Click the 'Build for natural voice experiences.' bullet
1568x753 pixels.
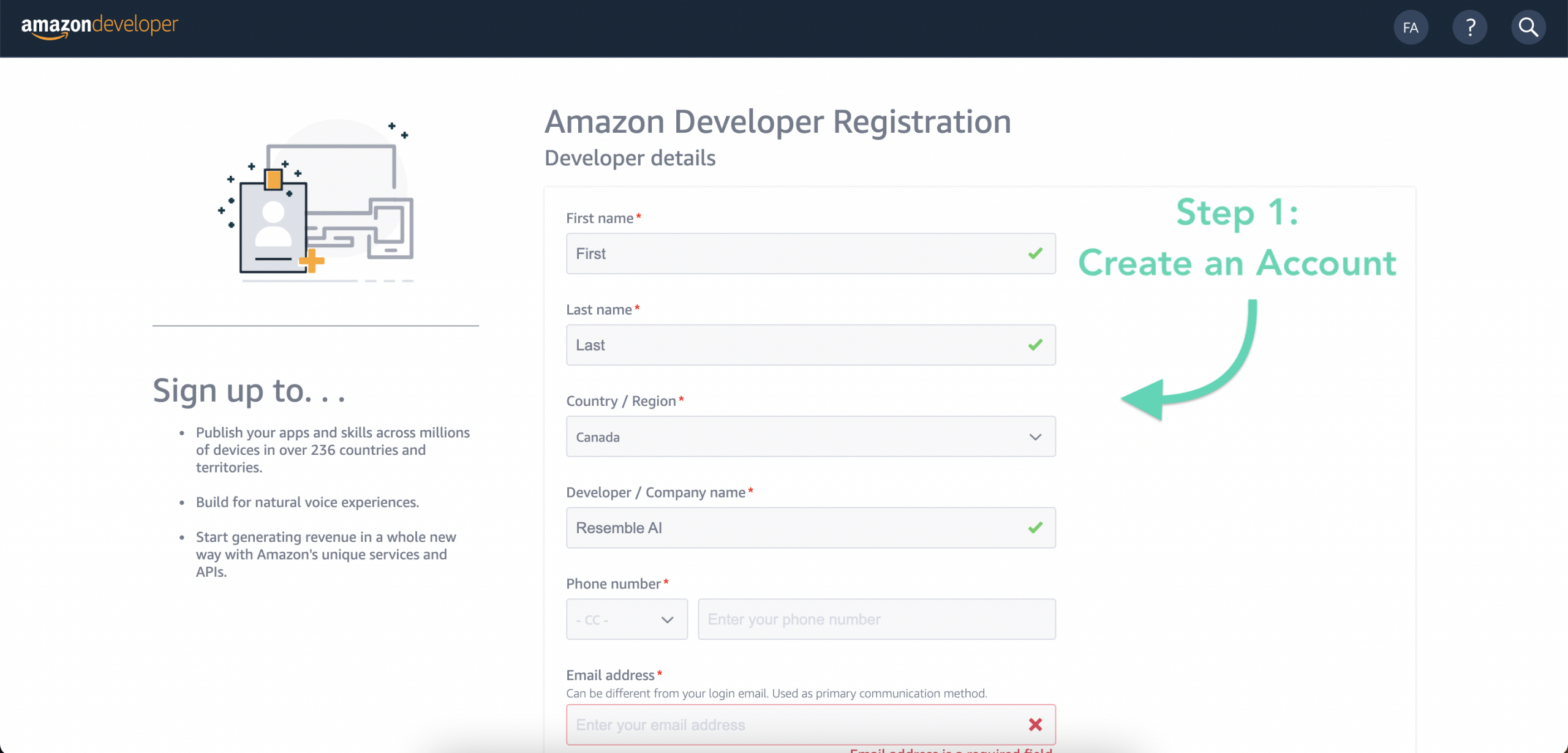tap(307, 502)
